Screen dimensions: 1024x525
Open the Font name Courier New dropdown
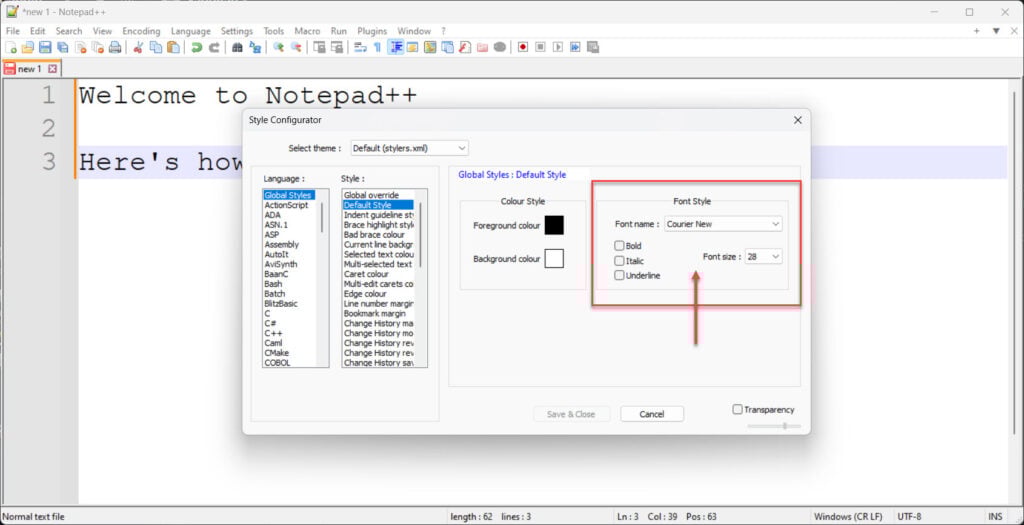(x=723, y=224)
